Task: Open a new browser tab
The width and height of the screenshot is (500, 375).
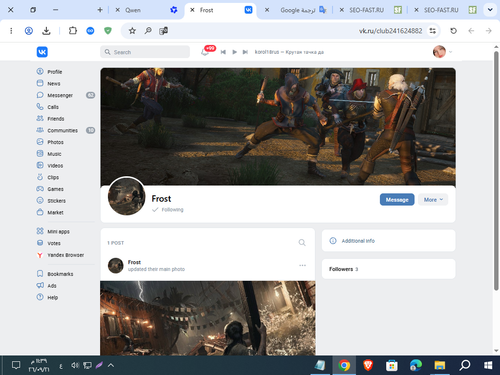Action: (100, 10)
